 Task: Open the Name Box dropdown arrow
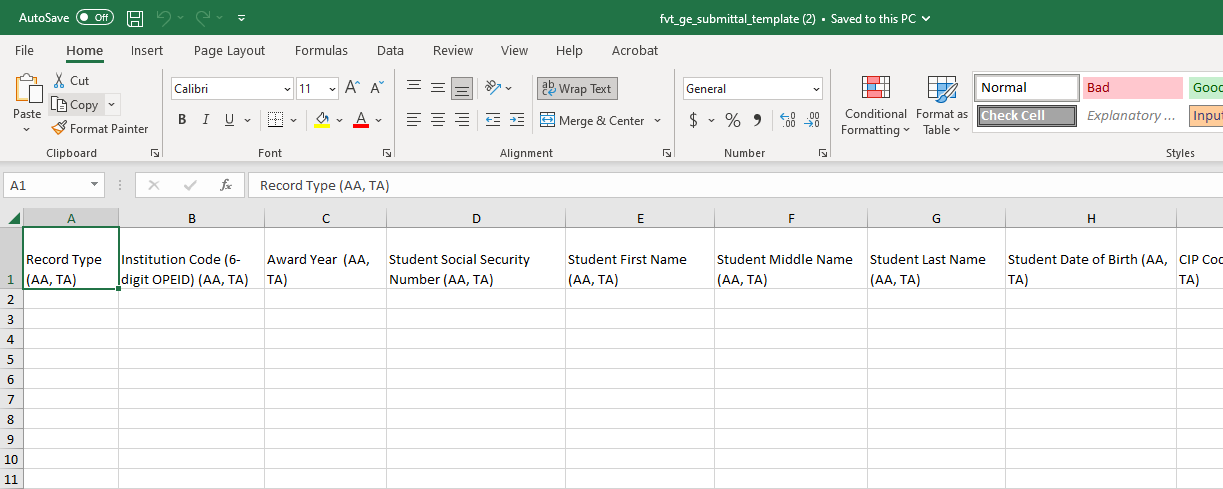point(95,185)
